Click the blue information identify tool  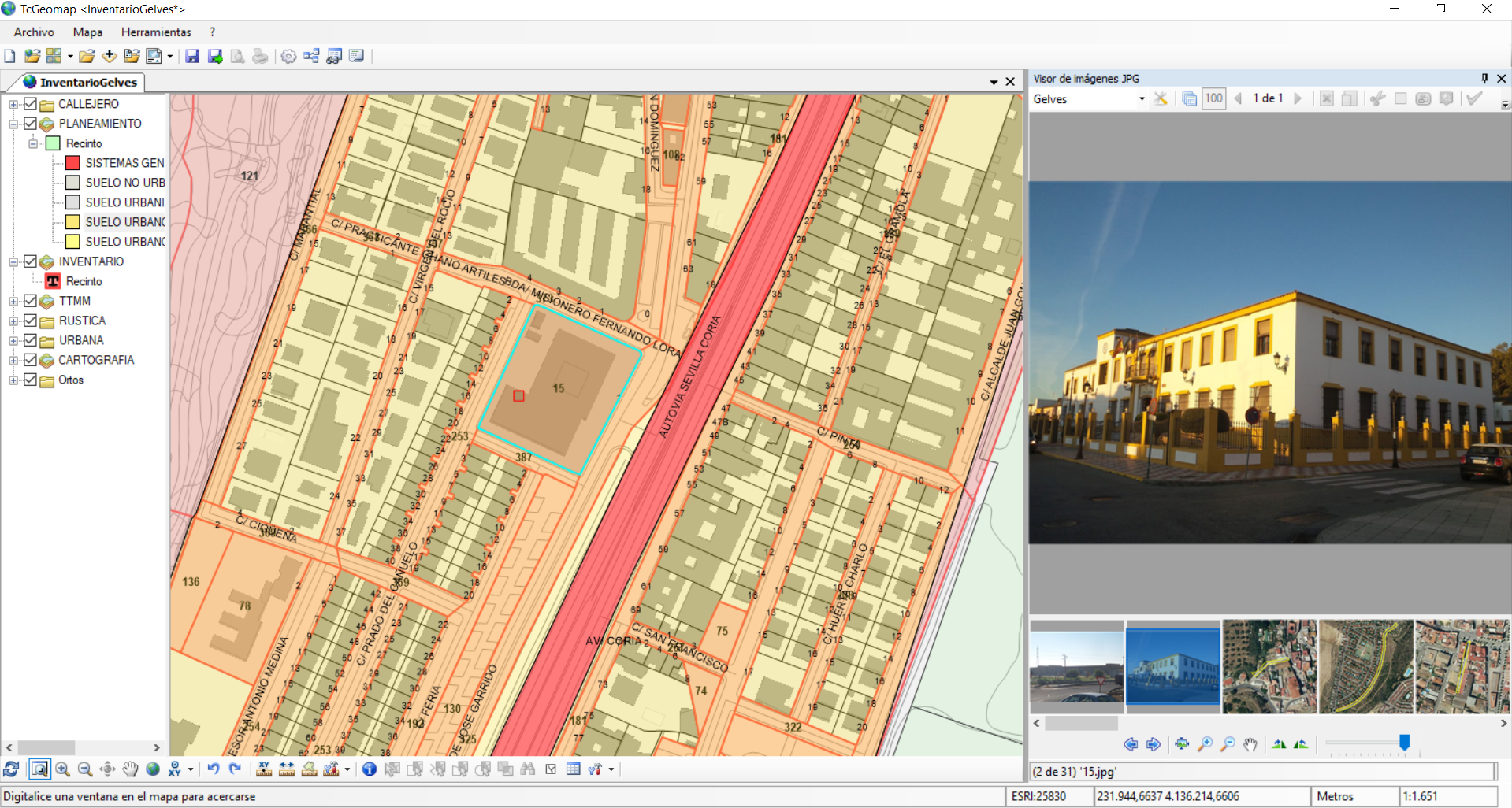[x=369, y=769]
